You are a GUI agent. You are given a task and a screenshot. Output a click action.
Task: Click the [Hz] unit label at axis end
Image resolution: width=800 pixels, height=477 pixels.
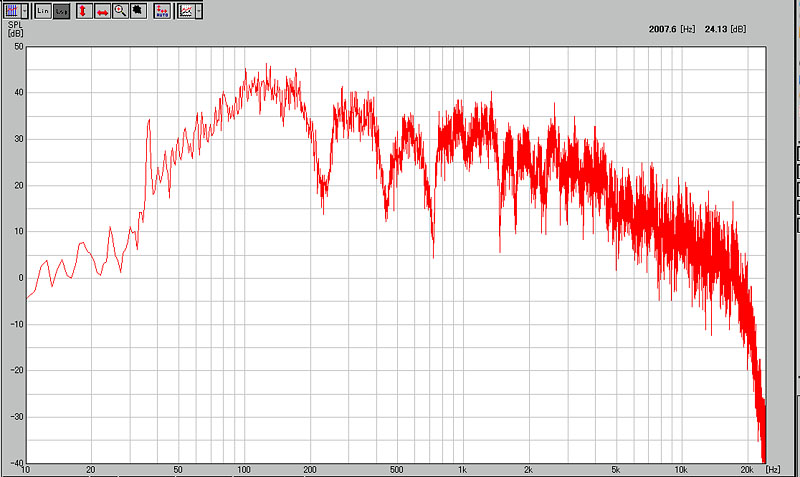pos(773,470)
